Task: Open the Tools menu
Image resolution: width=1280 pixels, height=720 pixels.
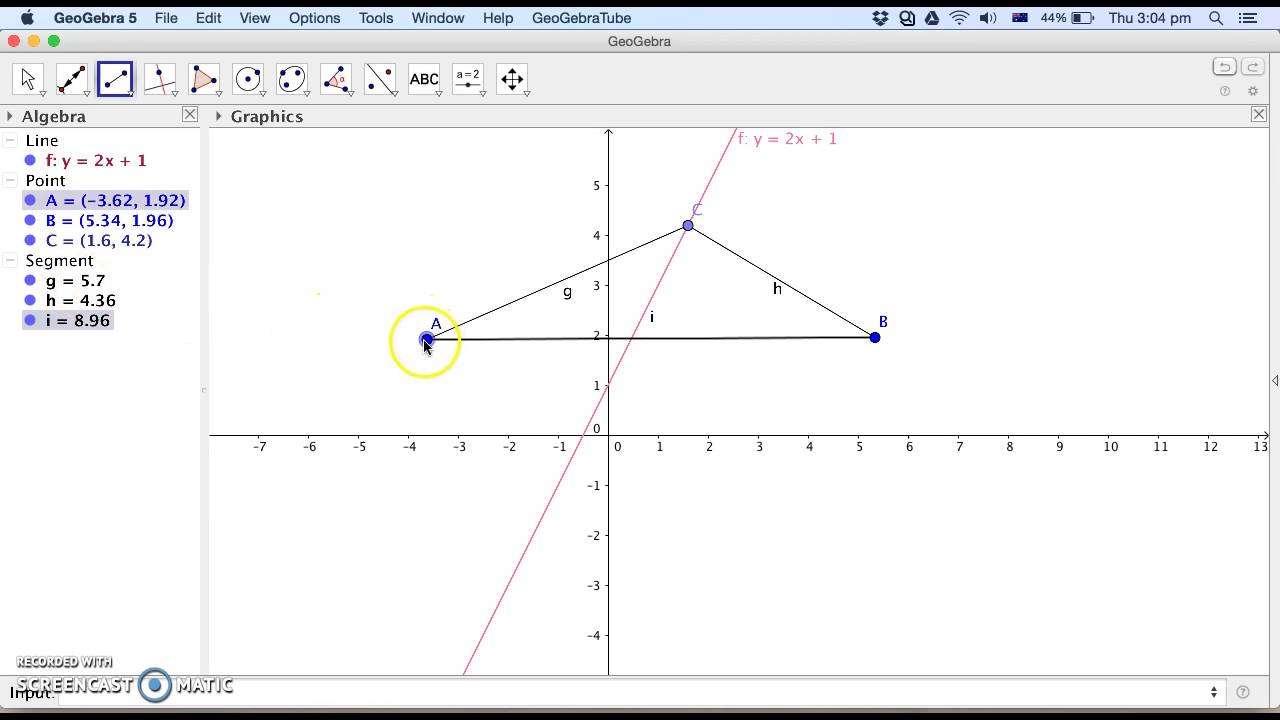Action: click(x=376, y=18)
